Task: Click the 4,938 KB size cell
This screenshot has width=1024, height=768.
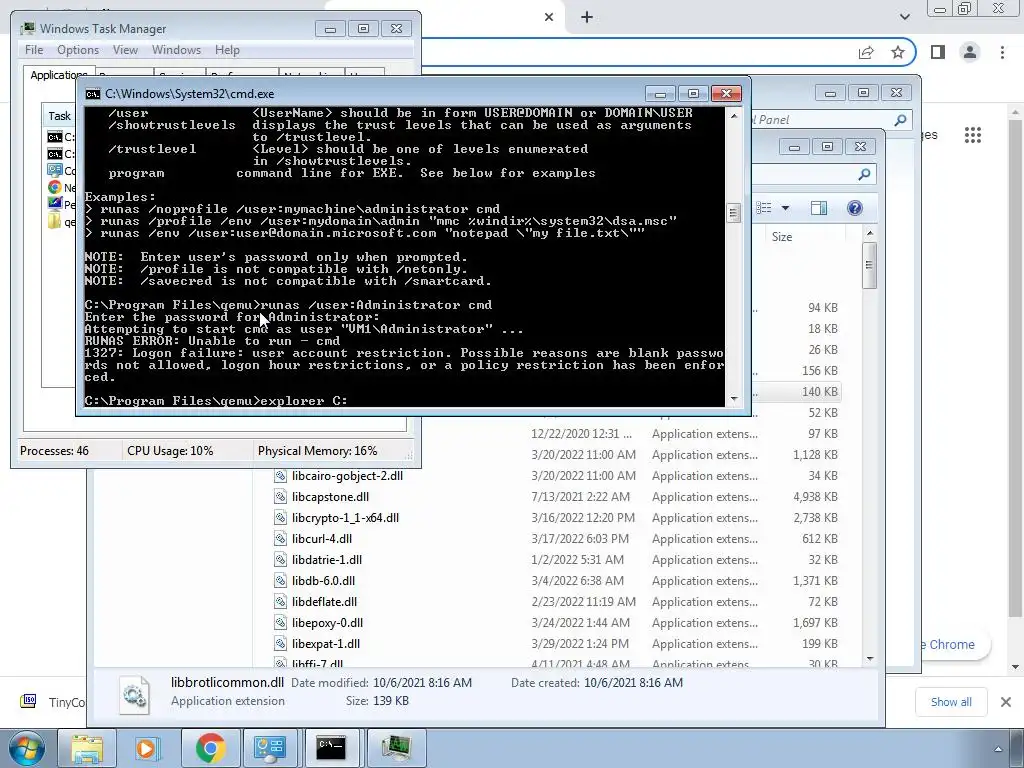Action: [x=815, y=497]
